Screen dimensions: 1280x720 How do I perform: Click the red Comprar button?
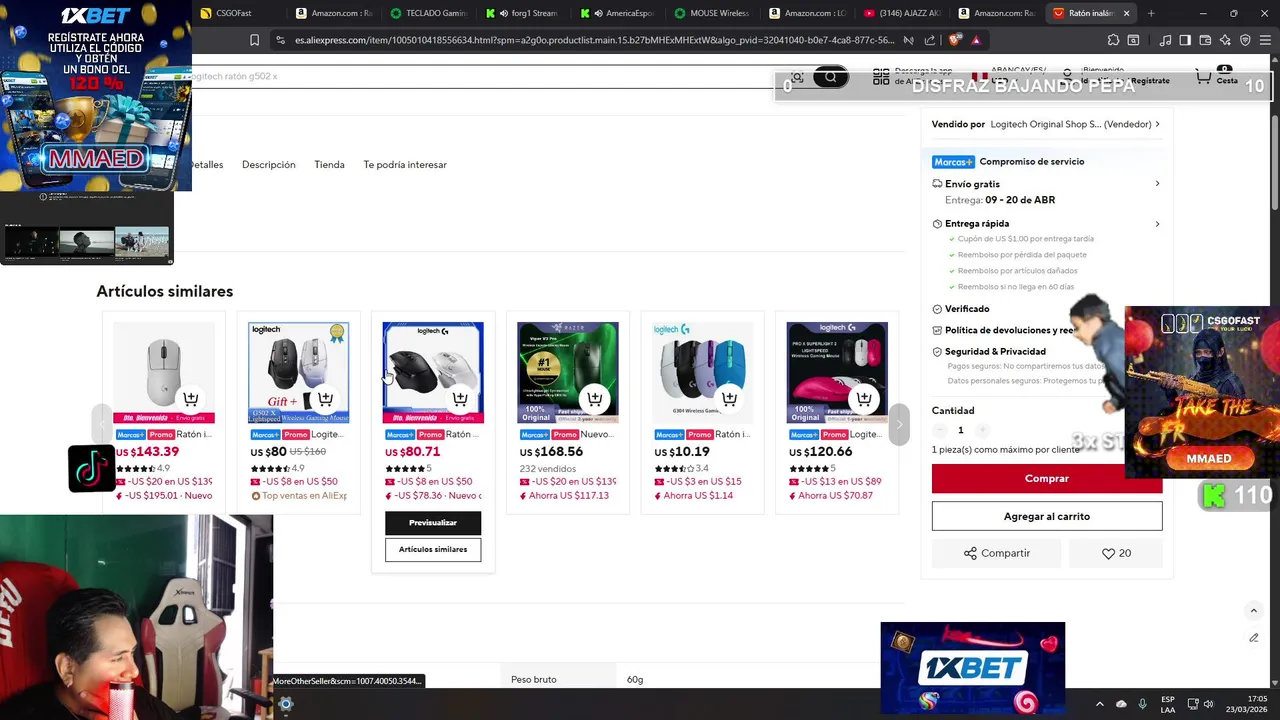(x=1047, y=479)
